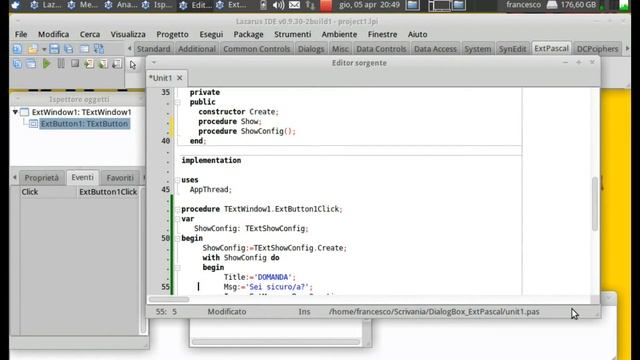Click the Toggle Form/Unit toolbar icon
Image resolution: width=640 pixels, height=360 pixels.
99,49
